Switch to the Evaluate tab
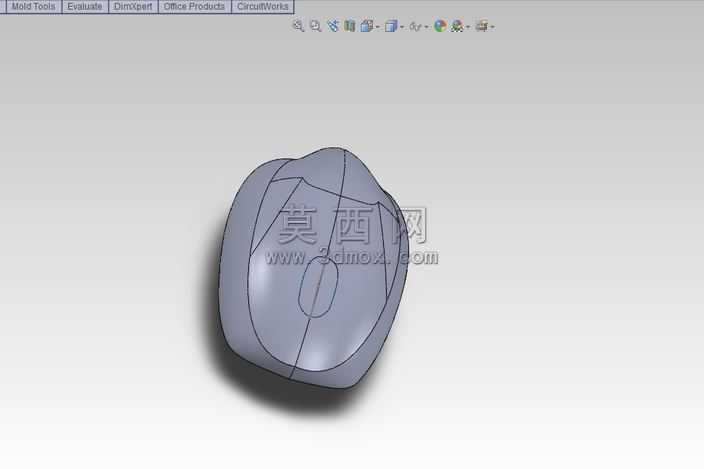The width and height of the screenshot is (704, 469). coord(85,7)
